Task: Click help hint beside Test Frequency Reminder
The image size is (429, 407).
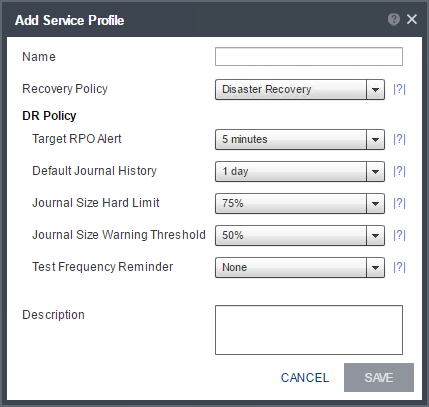Action: (x=399, y=267)
